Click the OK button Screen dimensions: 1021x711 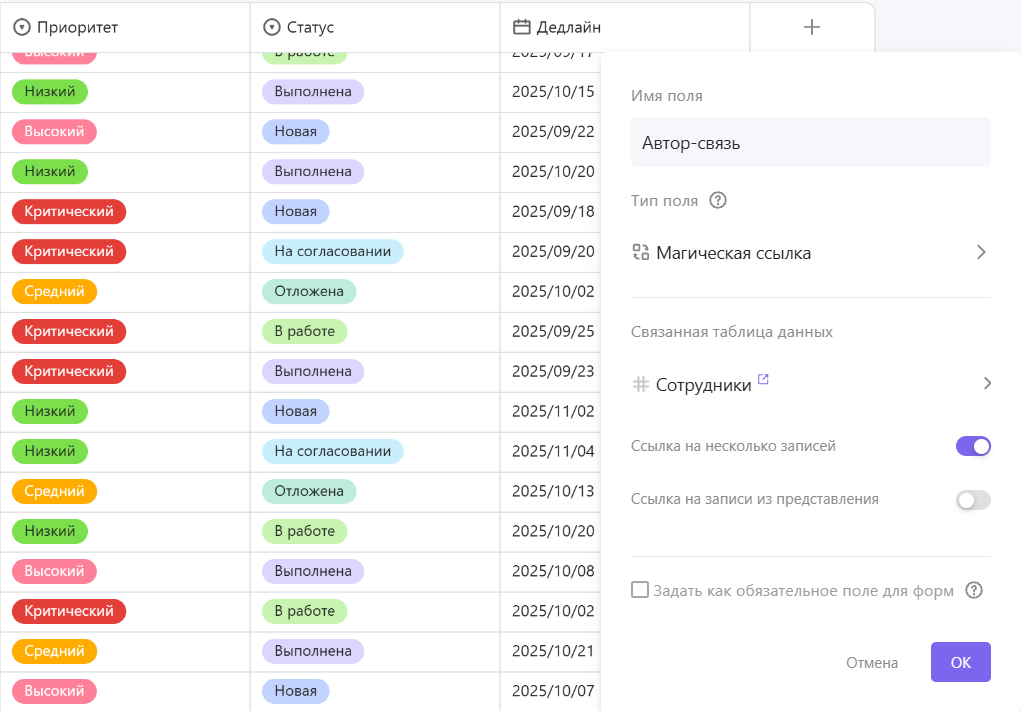[960, 662]
